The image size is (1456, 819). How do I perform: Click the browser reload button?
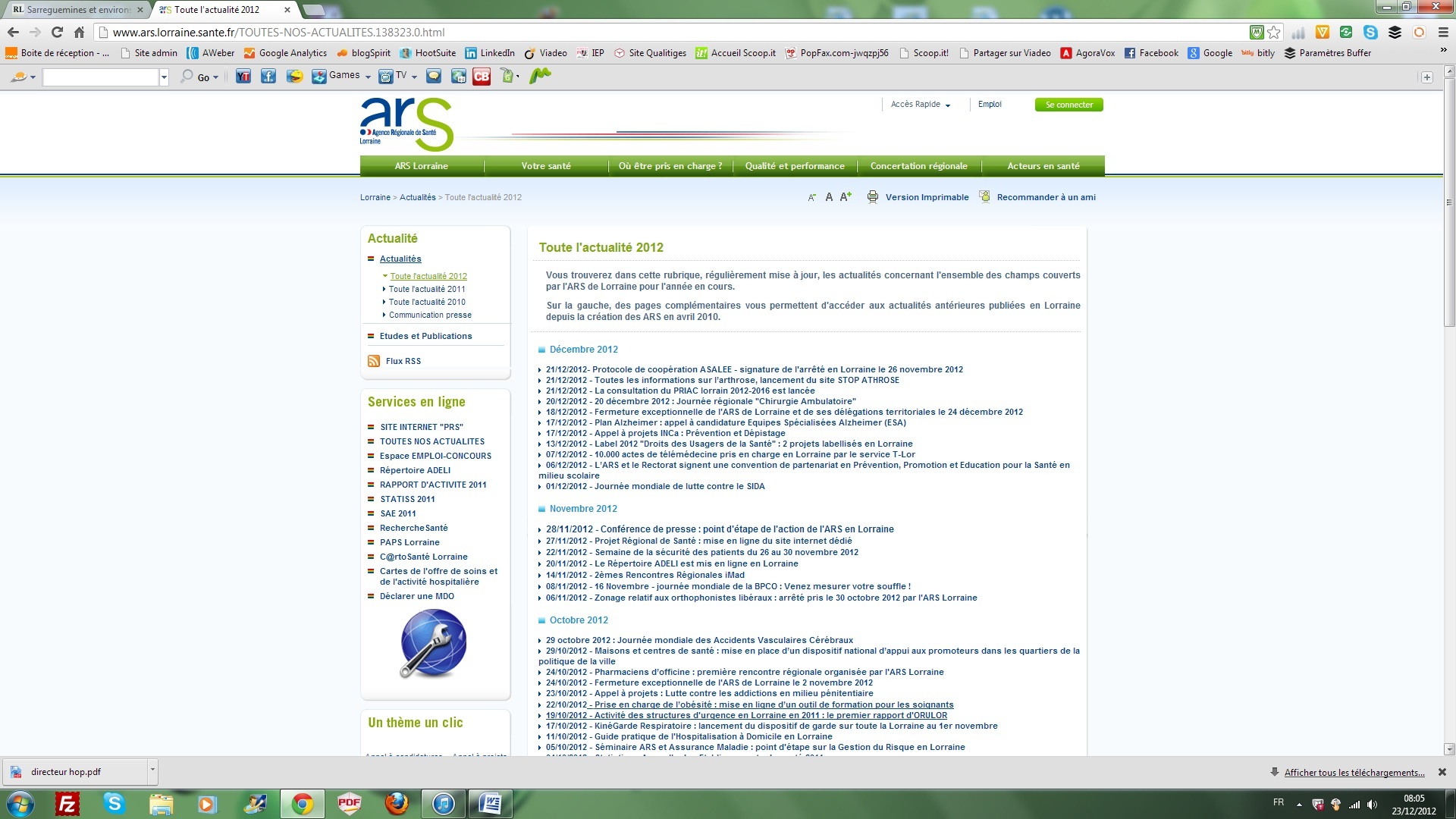(57, 32)
